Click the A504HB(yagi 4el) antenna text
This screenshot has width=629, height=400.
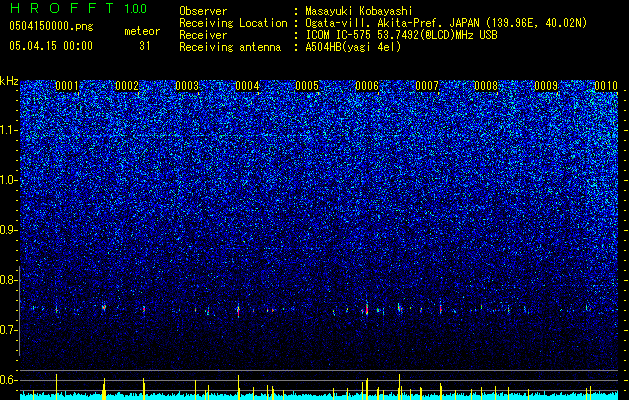coord(353,47)
